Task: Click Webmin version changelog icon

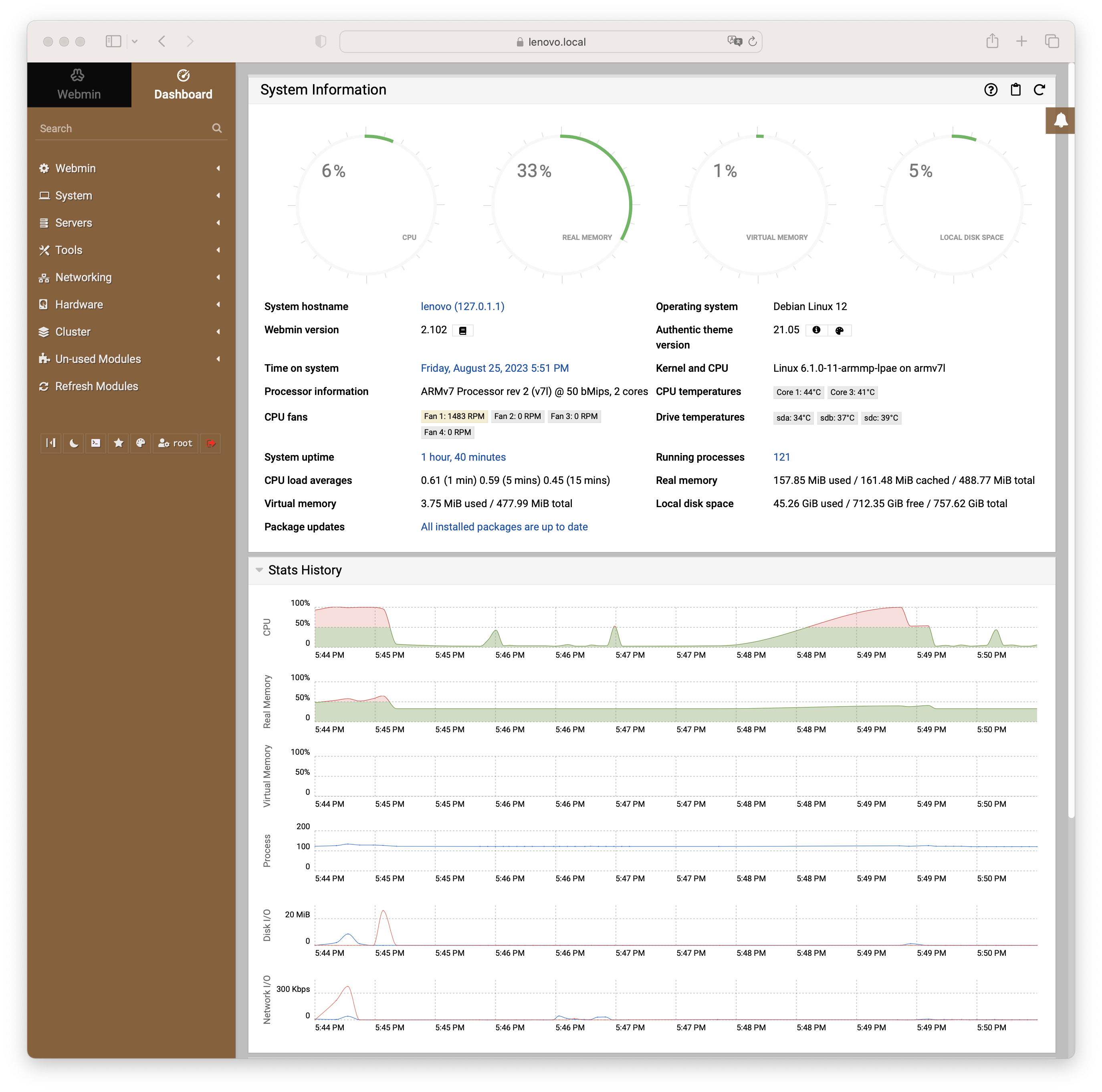Action: [x=462, y=331]
